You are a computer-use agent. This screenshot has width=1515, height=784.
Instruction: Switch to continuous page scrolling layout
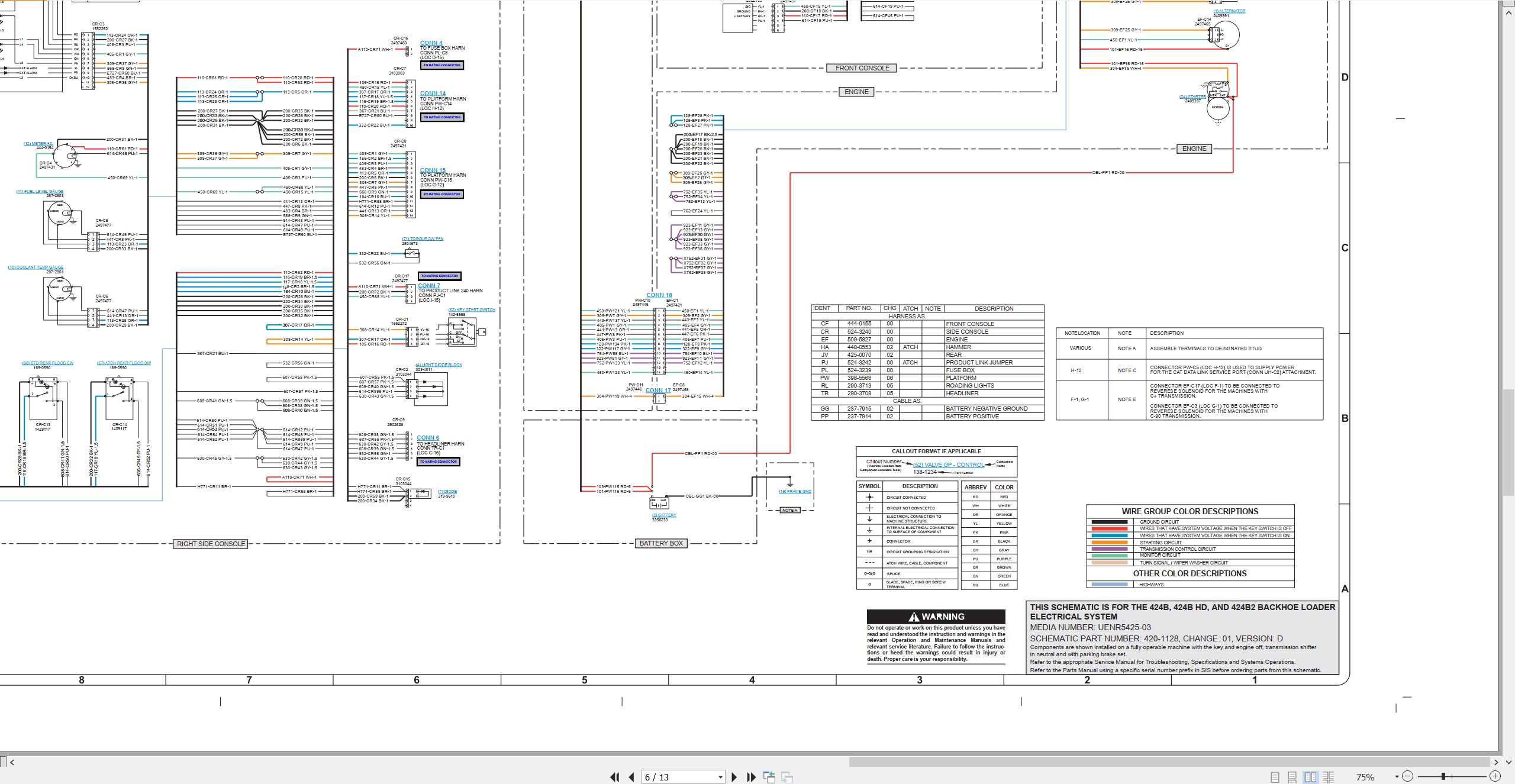pyautogui.click(x=1292, y=777)
